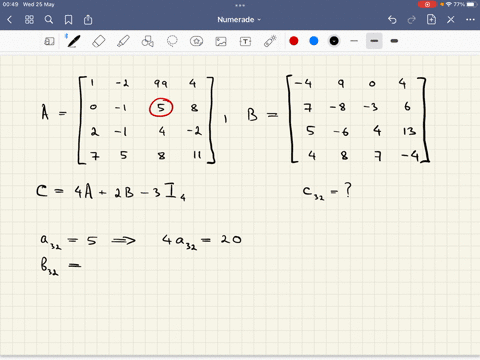Open the Image insert tool
Image resolution: width=480 pixels, height=360 pixels.
coord(221,41)
